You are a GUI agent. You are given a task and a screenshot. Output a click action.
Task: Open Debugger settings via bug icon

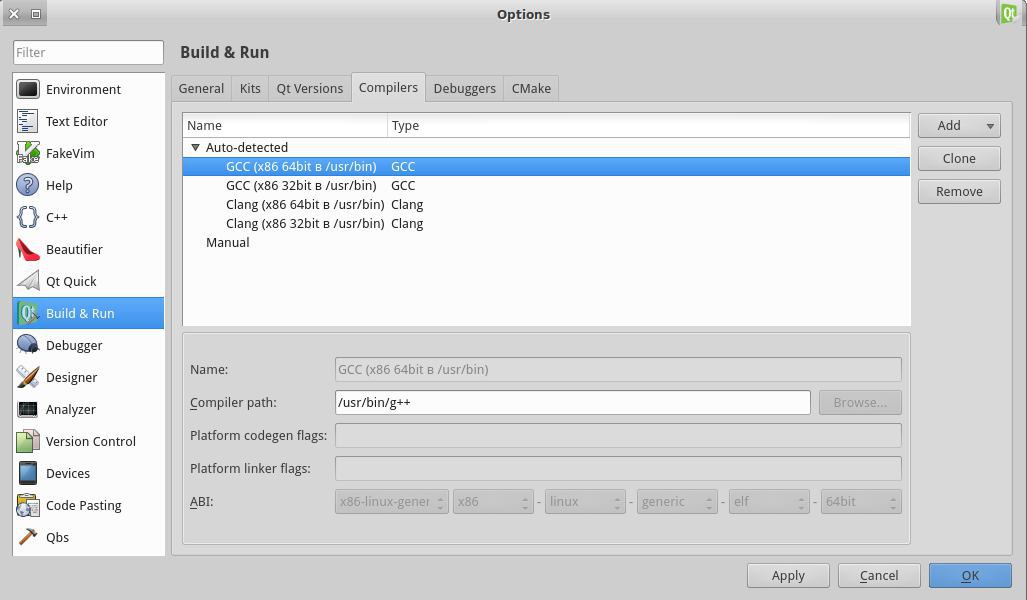[28, 345]
